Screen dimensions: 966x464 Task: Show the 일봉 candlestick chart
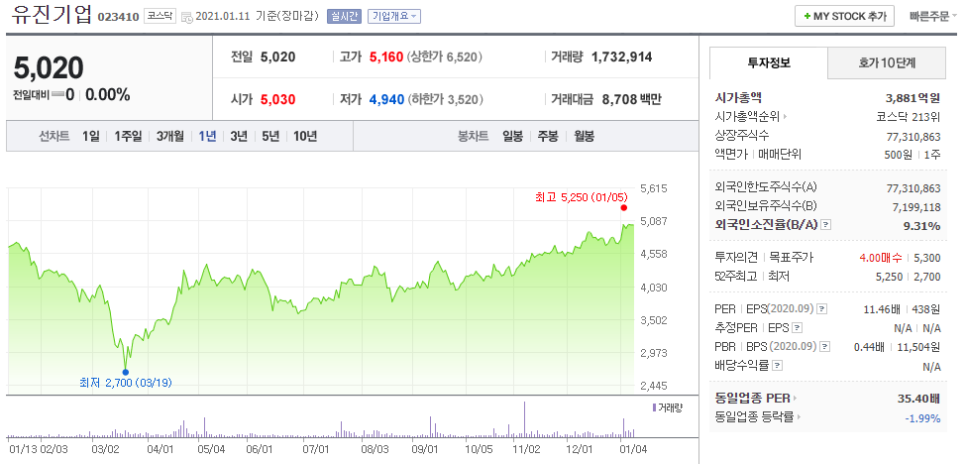pos(513,136)
